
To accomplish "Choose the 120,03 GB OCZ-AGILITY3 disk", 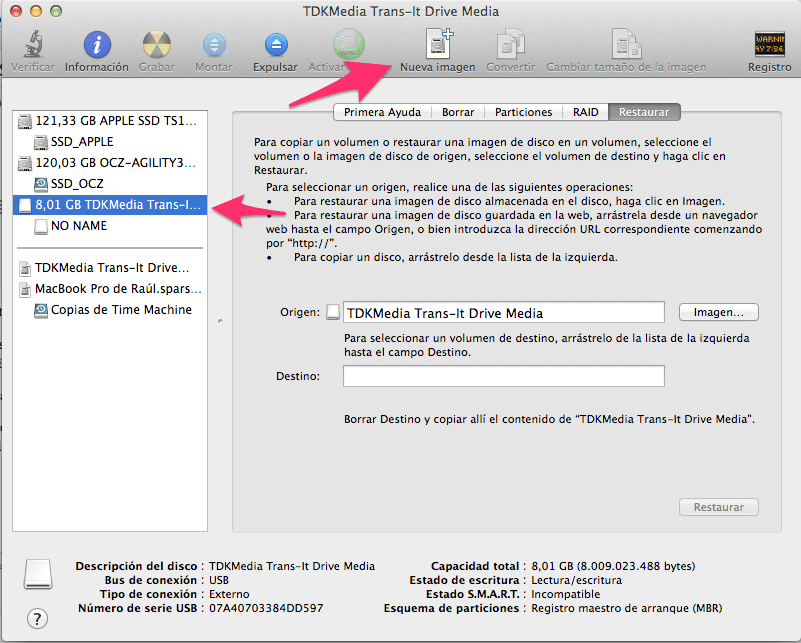I will click(x=115, y=163).
